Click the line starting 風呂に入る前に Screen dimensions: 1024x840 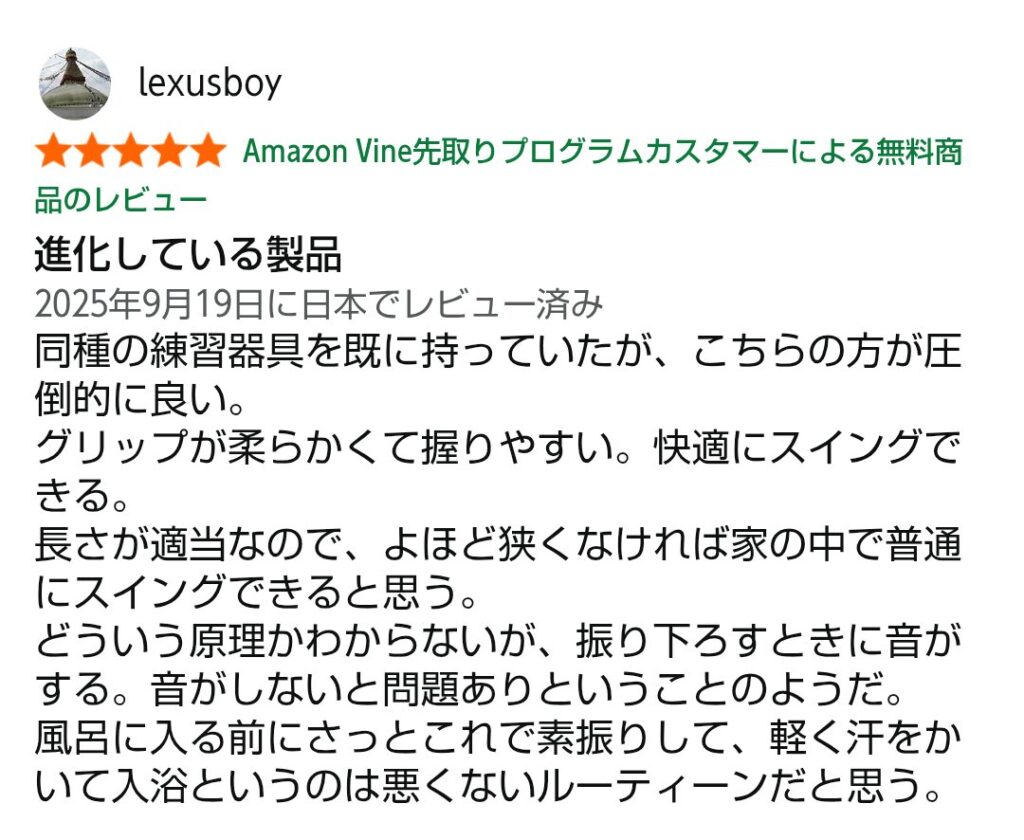click(x=497, y=740)
